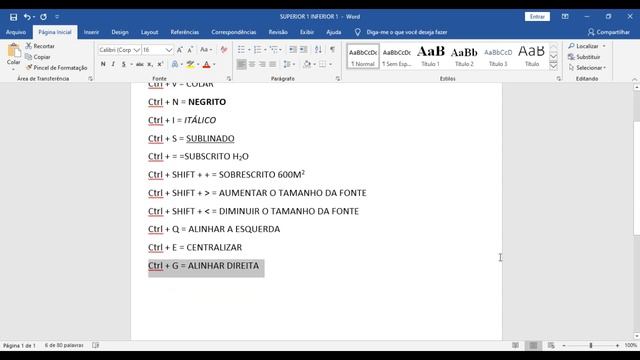
Task: Apply red font color A
Action: (207, 64)
